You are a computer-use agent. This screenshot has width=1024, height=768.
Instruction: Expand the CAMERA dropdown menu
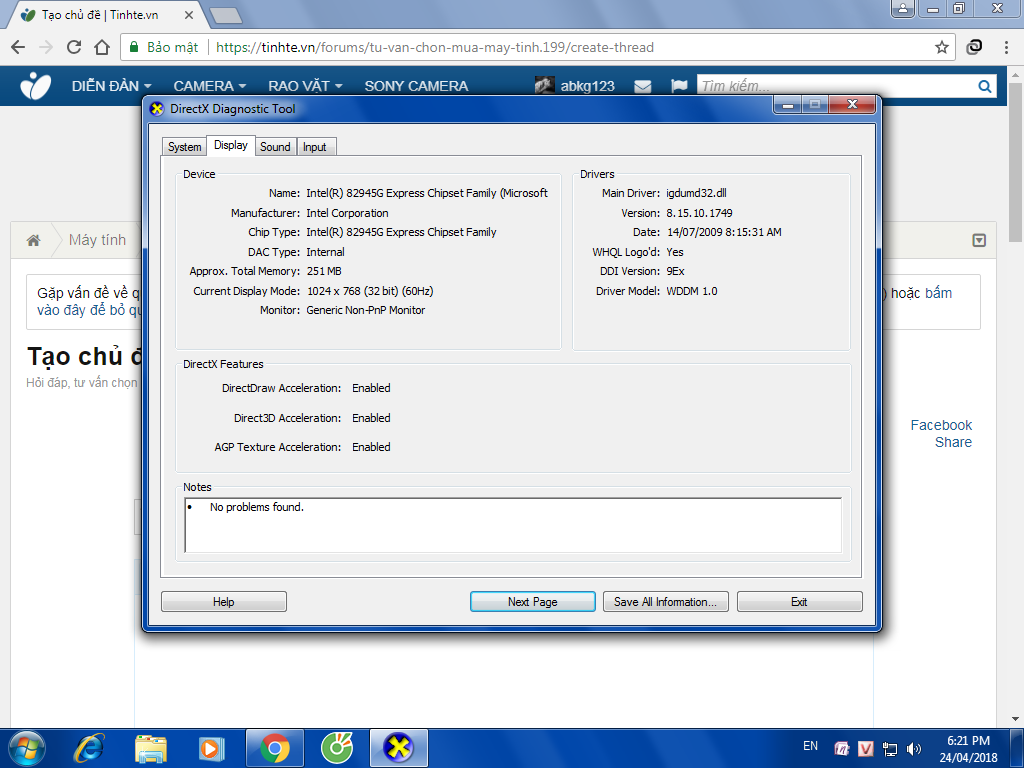pyautogui.click(x=209, y=86)
